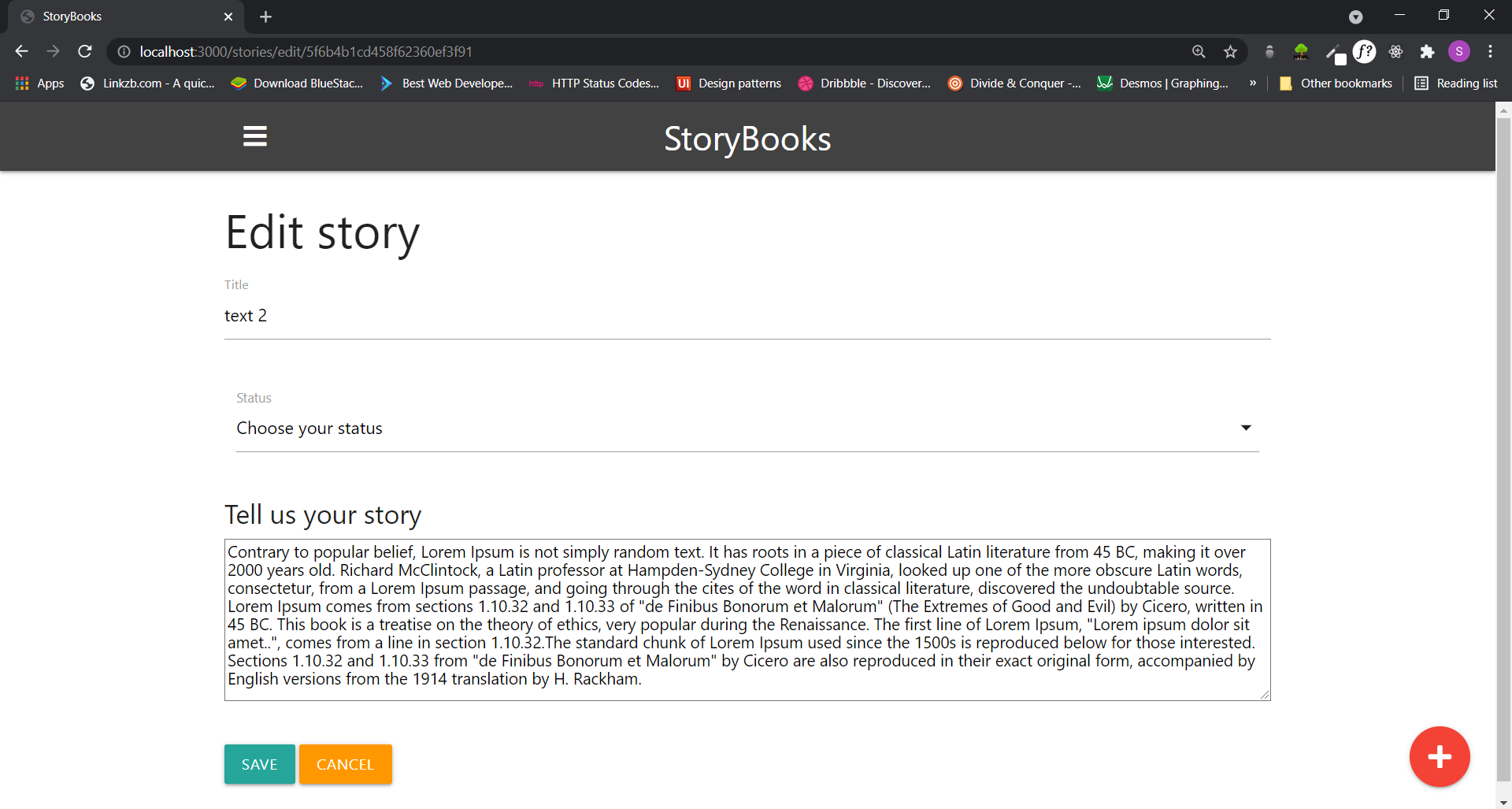Open the Extensions puzzle icon
The image size is (1512, 809).
tap(1427, 52)
